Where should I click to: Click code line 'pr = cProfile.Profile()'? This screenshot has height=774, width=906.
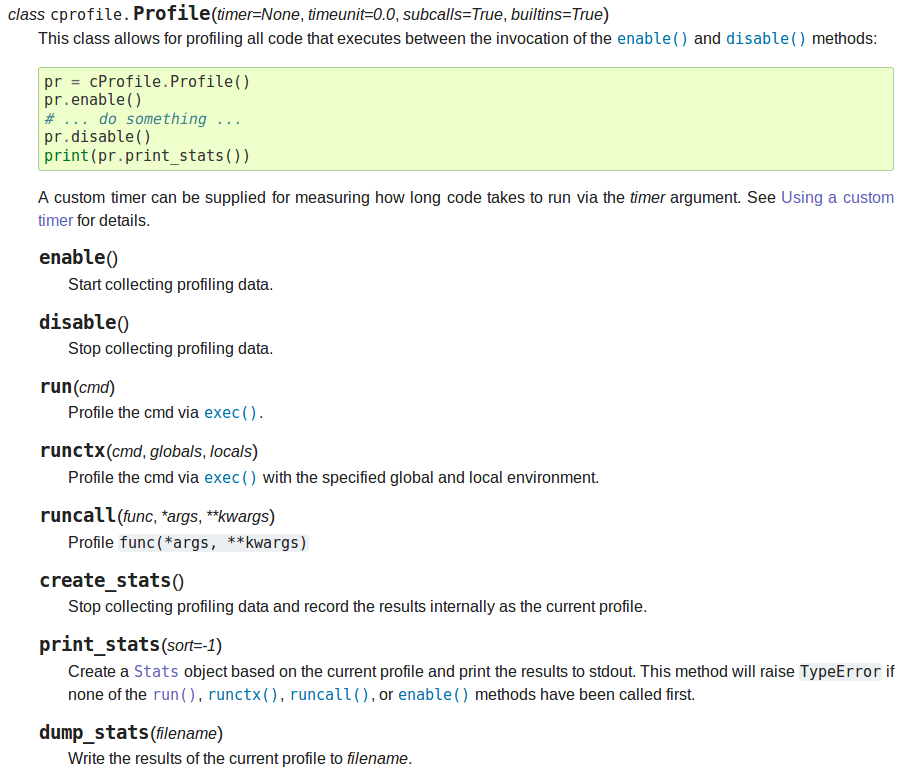(x=147, y=82)
